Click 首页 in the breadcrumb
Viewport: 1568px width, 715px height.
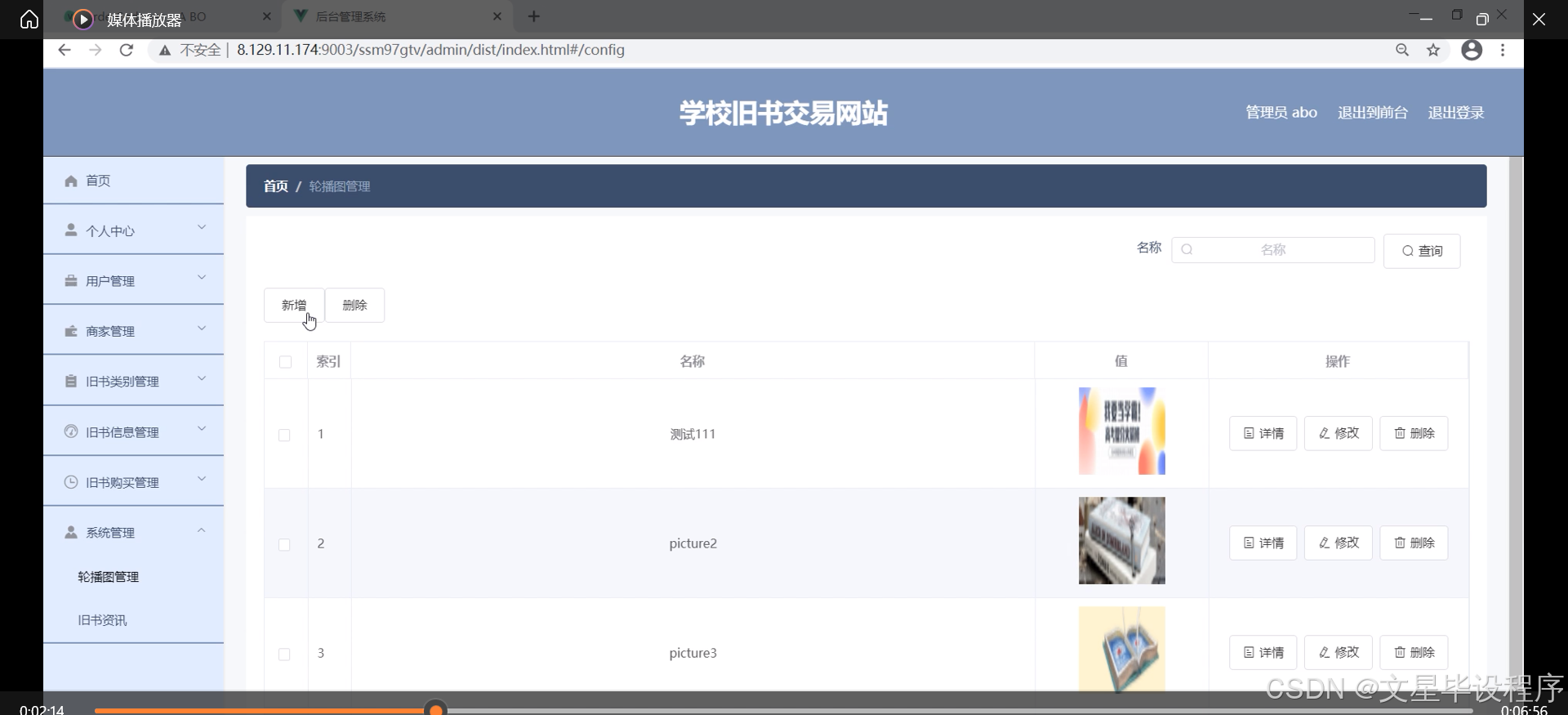(x=275, y=186)
